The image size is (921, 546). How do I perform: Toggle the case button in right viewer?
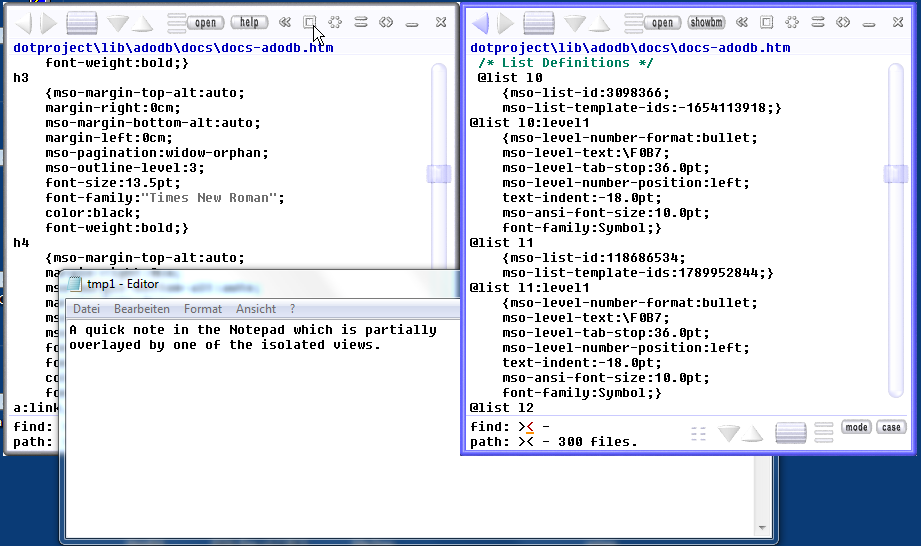890,427
